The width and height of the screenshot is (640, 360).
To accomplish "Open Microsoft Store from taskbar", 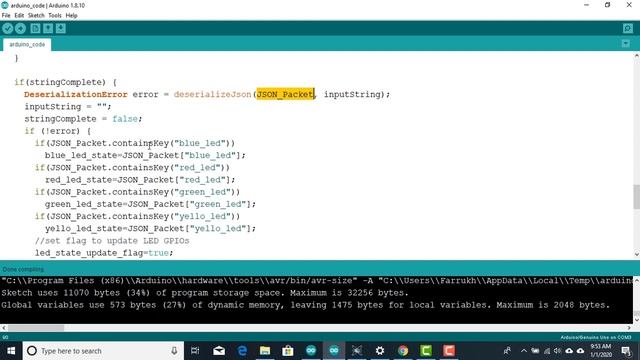I will (x=288, y=351).
